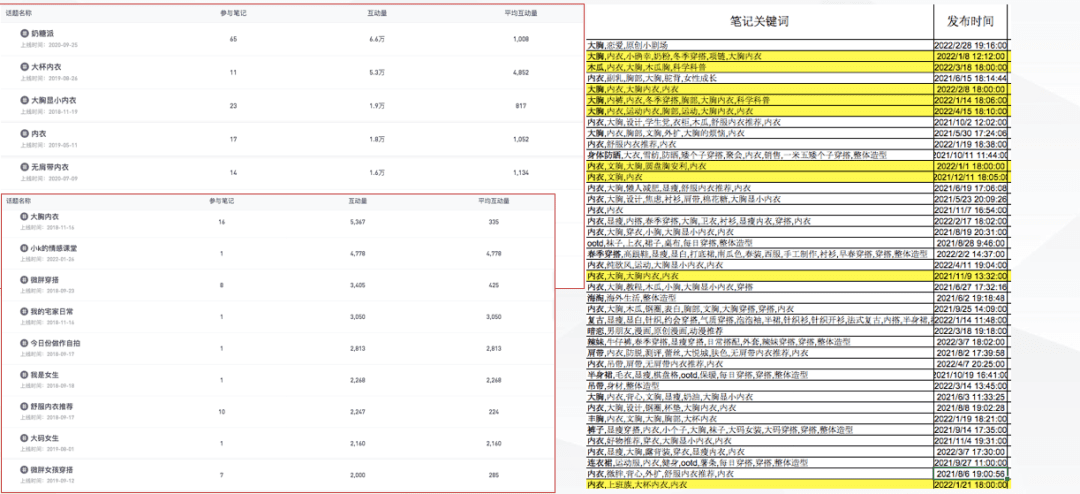Viewport: 1080px width, 494px height.
Task: Click the topic icon beside 大杯内衣
Action: pyautogui.click(x=25, y=67)
